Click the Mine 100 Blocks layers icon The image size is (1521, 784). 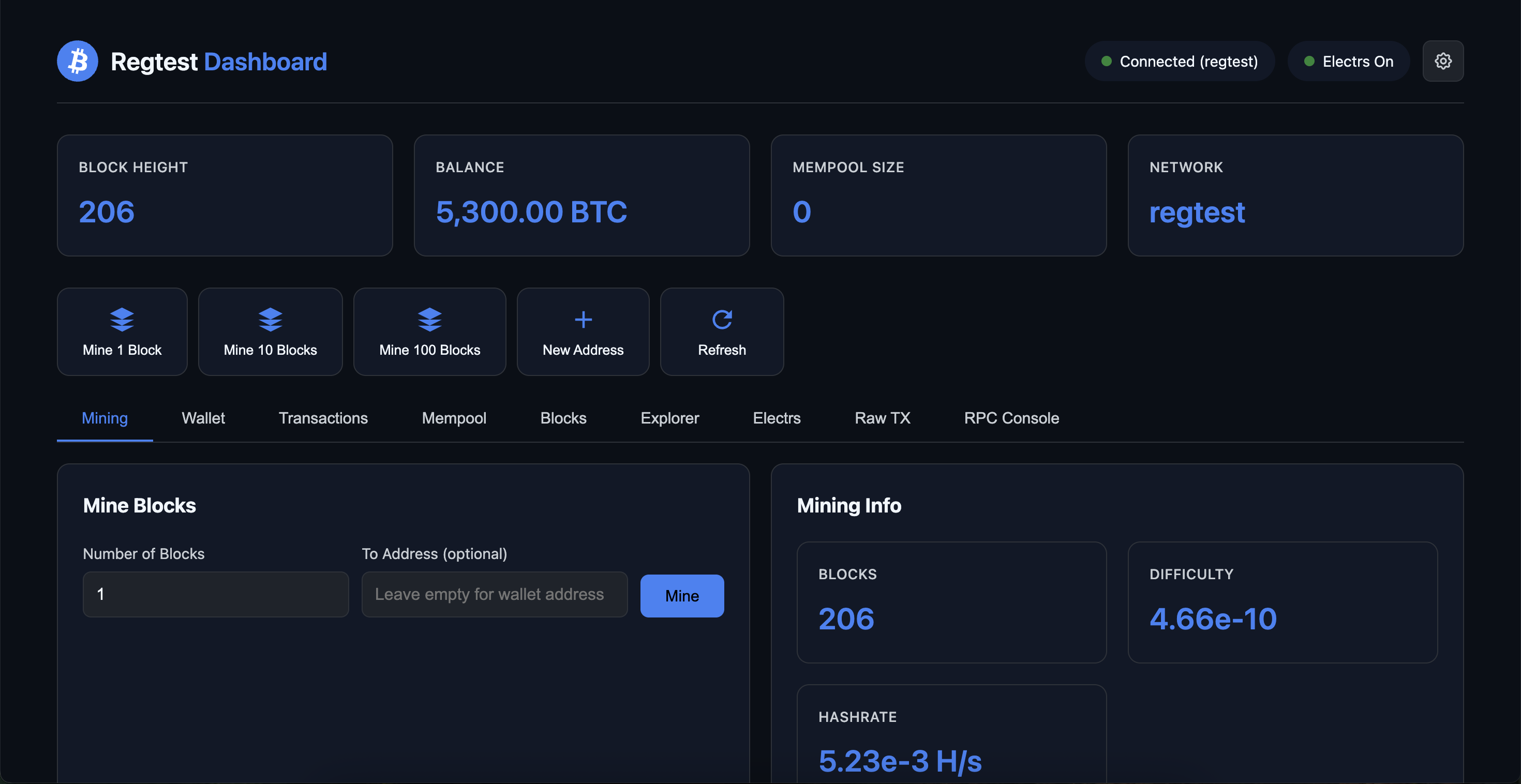pos(429,320)
